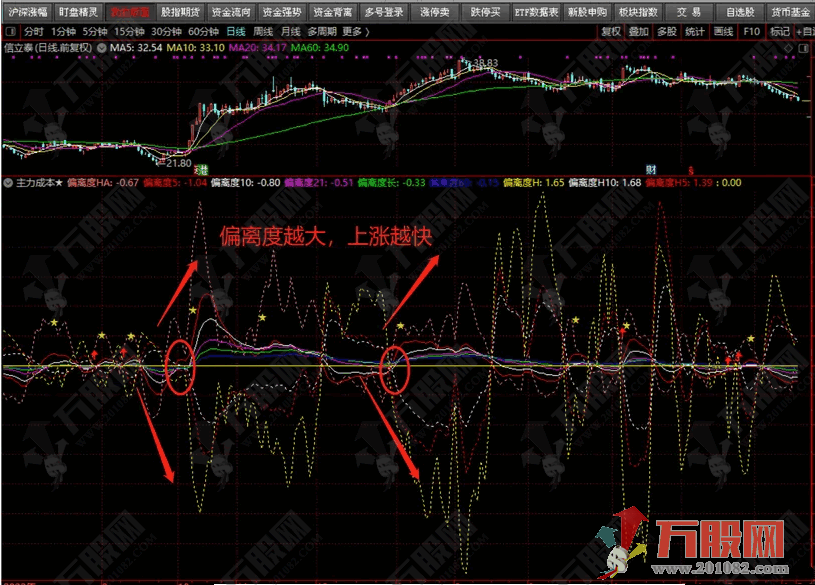This screenshot has height=585, width=815.
Task: Open 货币基金
Action: click(x=790, y=11)
